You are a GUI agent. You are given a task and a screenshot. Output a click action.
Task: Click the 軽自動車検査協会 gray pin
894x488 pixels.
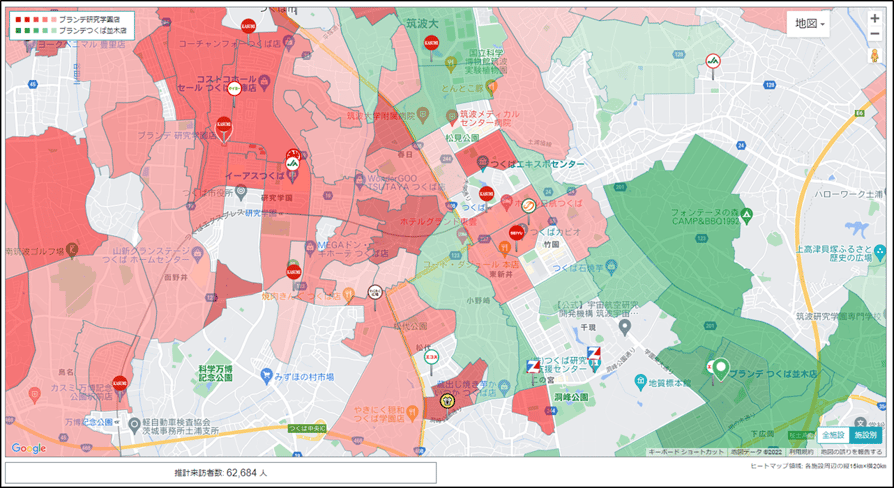pos(135,424)
